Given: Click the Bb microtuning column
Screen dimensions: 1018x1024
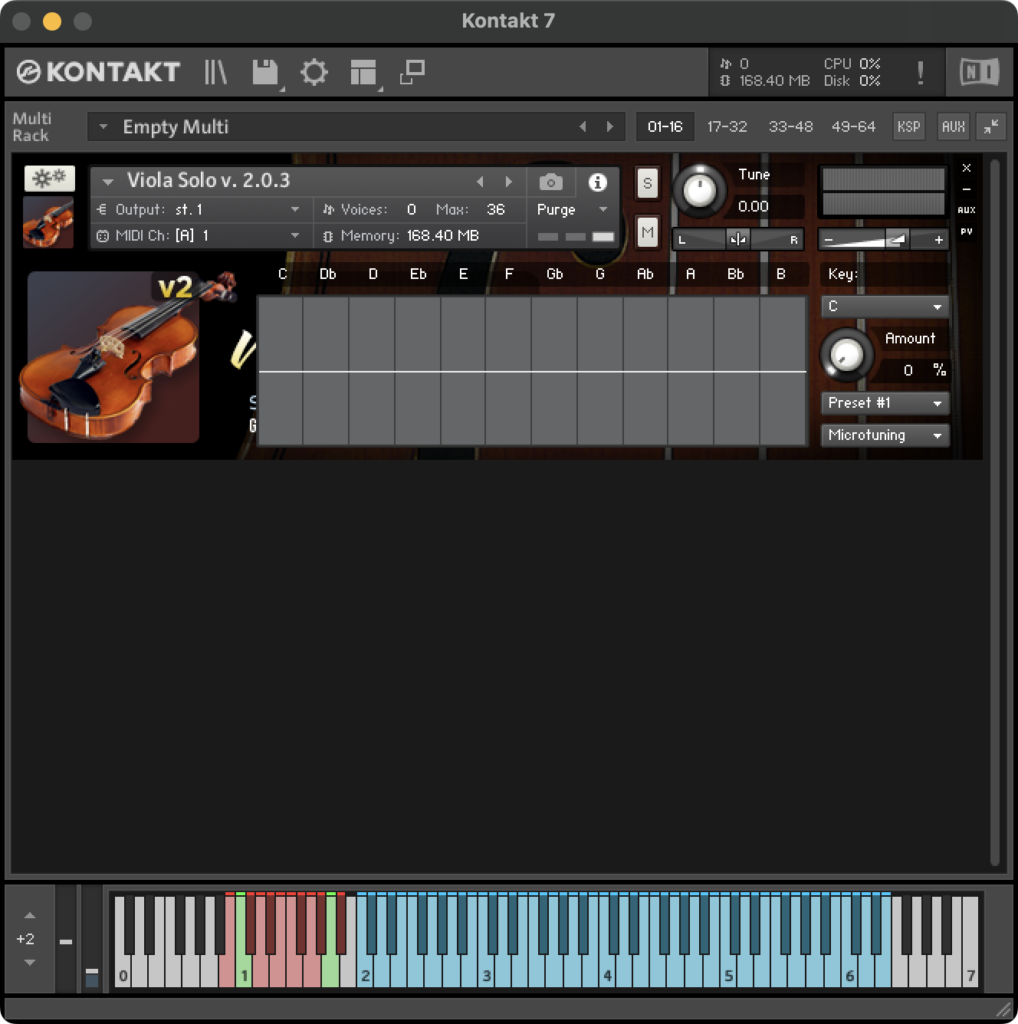Looking at the screenshot, I should pos(736,371).
